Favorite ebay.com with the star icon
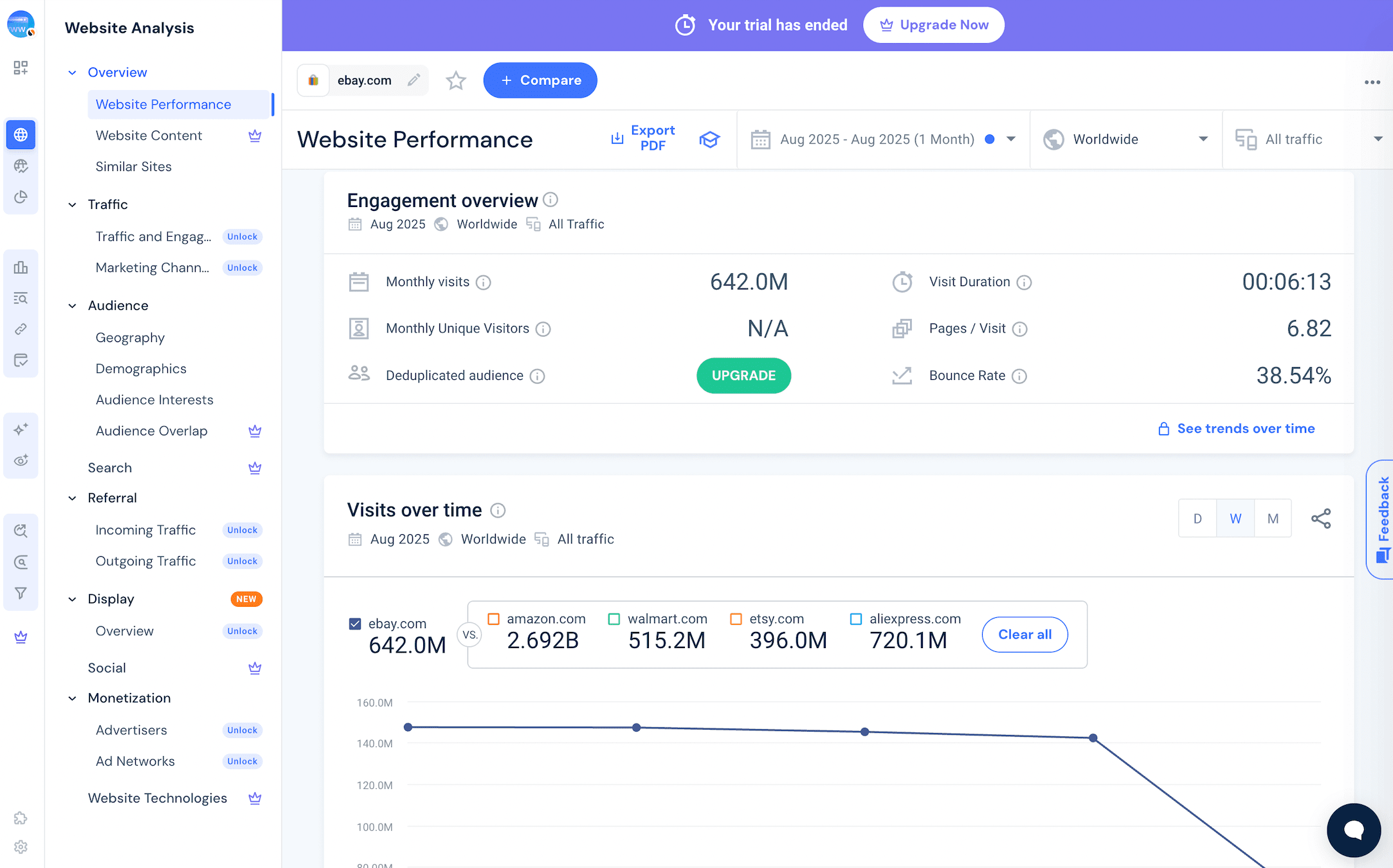Viewport: 1393px width, 868px height. [x=456, y=80]
